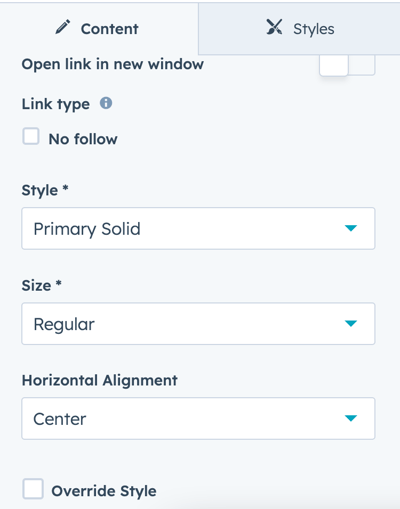Viewport: 400px width, 509px height.
Task: Toggle Open link in new window switch
Action: point(347,65)
